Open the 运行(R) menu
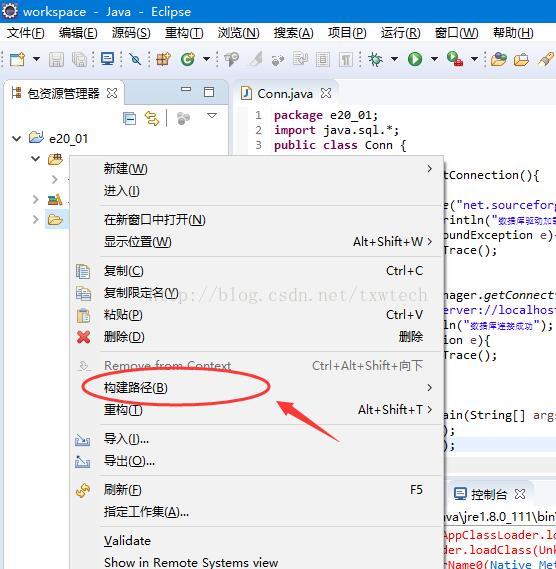Viewport: 556px width, 569px height. [x=401, y=33]
